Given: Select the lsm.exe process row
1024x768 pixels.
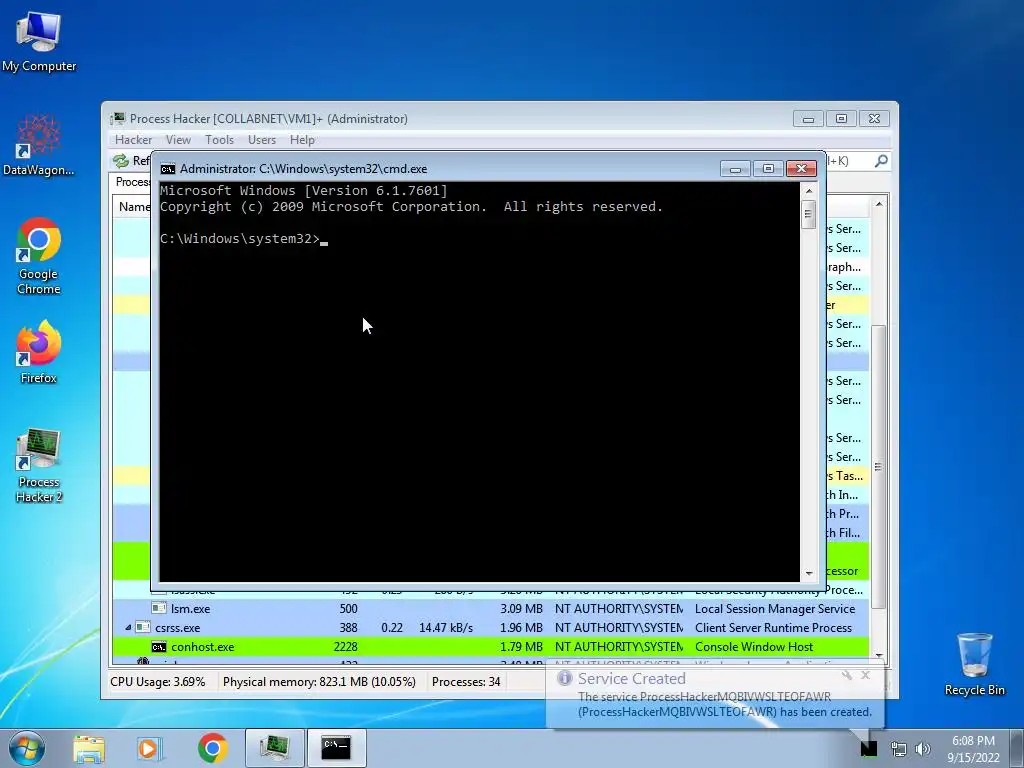Looking at the screenshot, I should (x=490, y=609).
